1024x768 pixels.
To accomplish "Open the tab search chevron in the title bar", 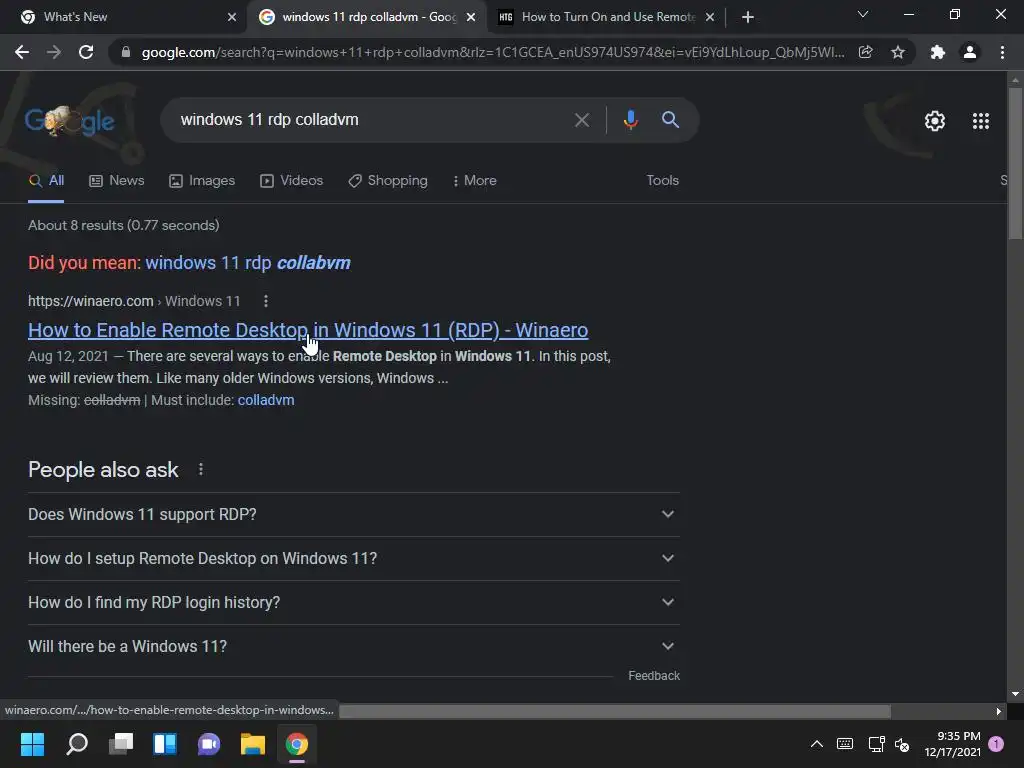I will point(863,14).
